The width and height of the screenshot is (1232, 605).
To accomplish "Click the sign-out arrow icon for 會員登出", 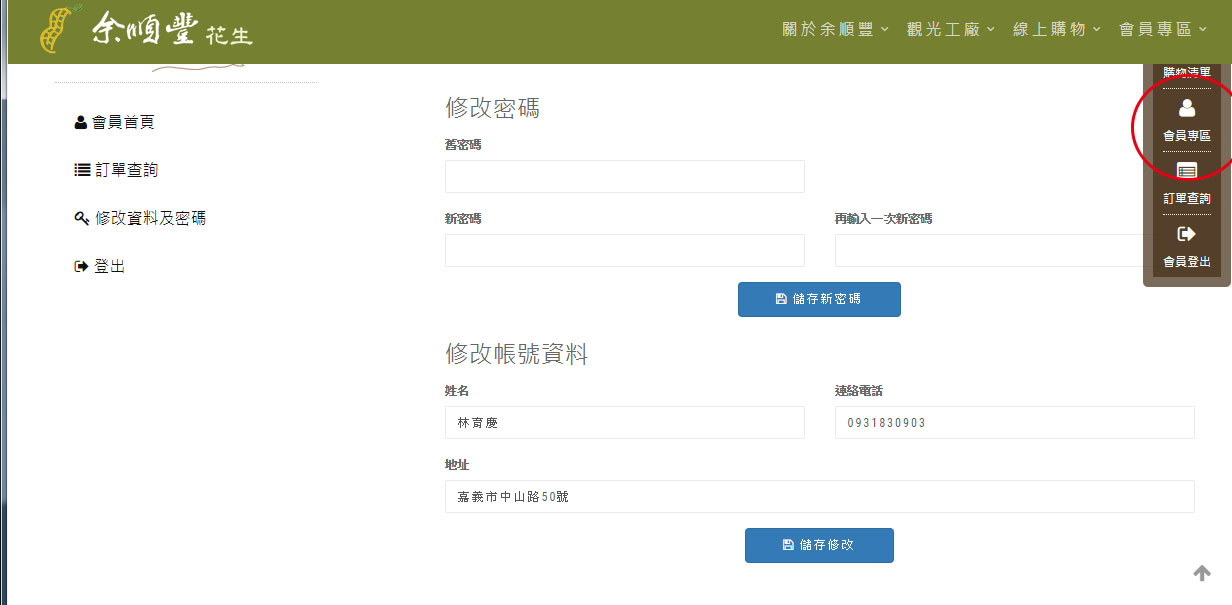I will (1186, 234).
